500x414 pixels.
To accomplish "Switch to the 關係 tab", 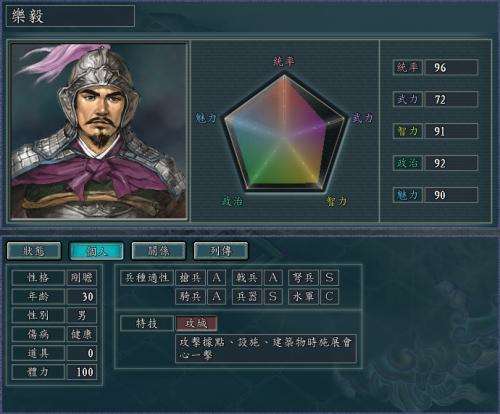I will (x=159, y=251).
